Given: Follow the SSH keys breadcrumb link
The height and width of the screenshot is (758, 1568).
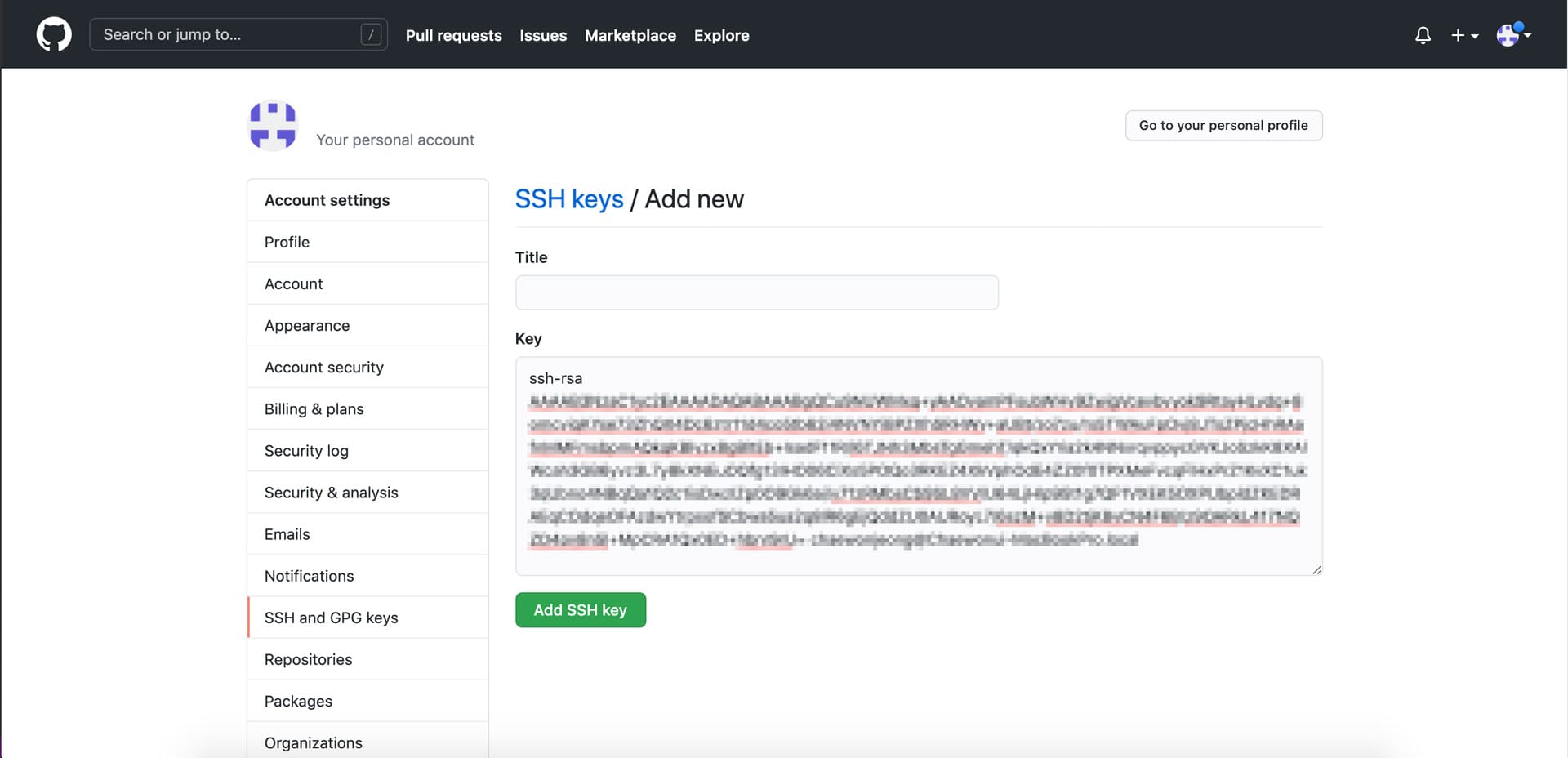Looking at the screenshot, I should coord(569,198).
